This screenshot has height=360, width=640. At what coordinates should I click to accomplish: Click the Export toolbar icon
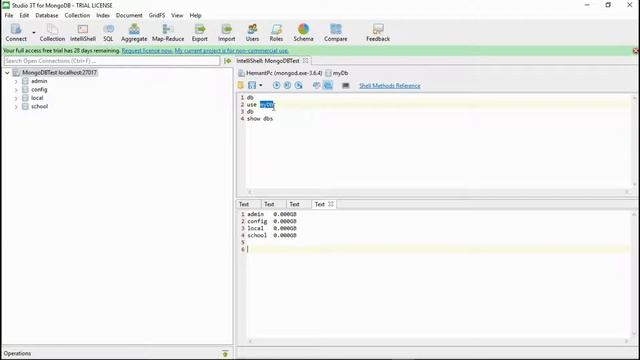tap(200, 32)
